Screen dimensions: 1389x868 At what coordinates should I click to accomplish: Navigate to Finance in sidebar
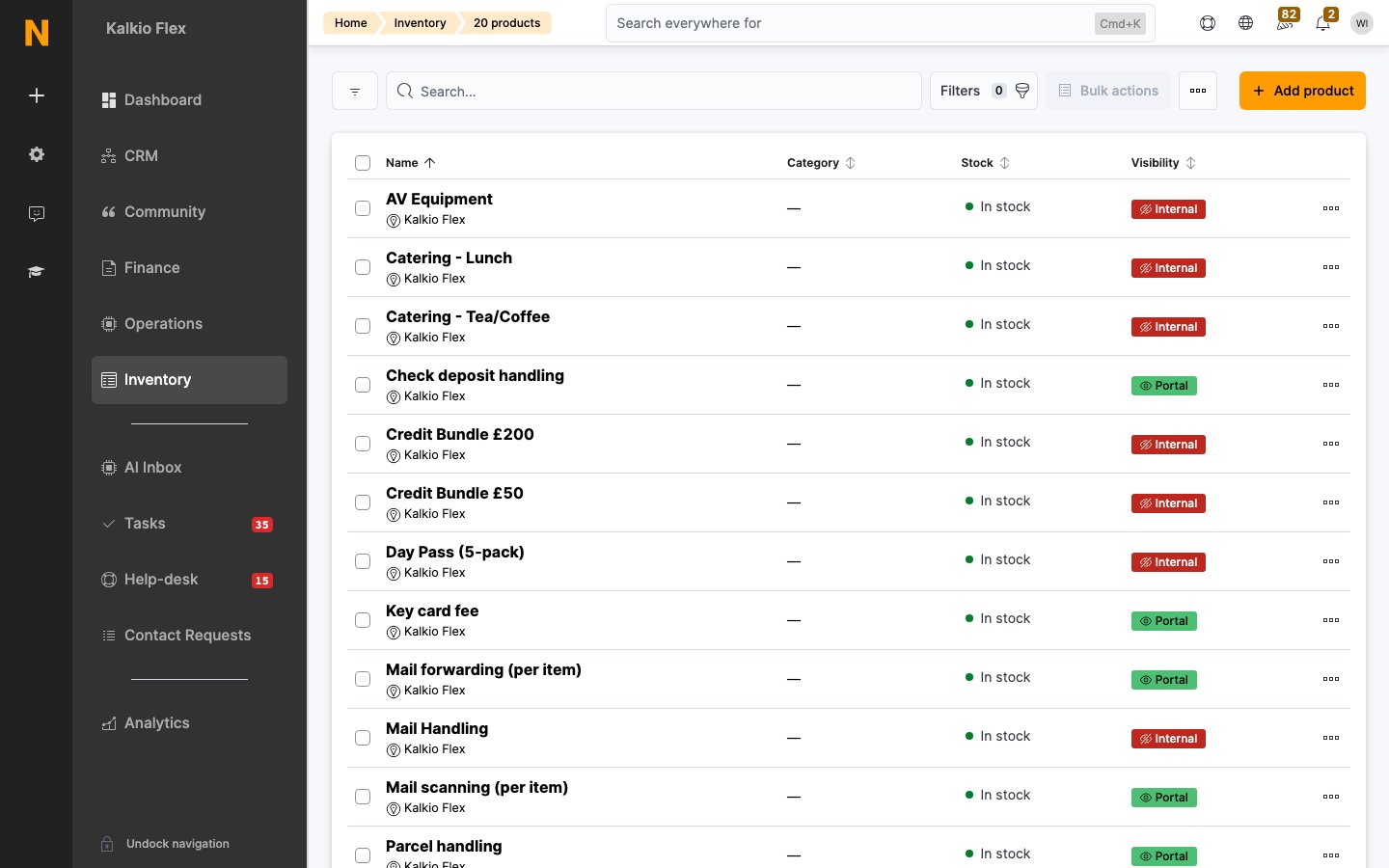coord(189,268)
